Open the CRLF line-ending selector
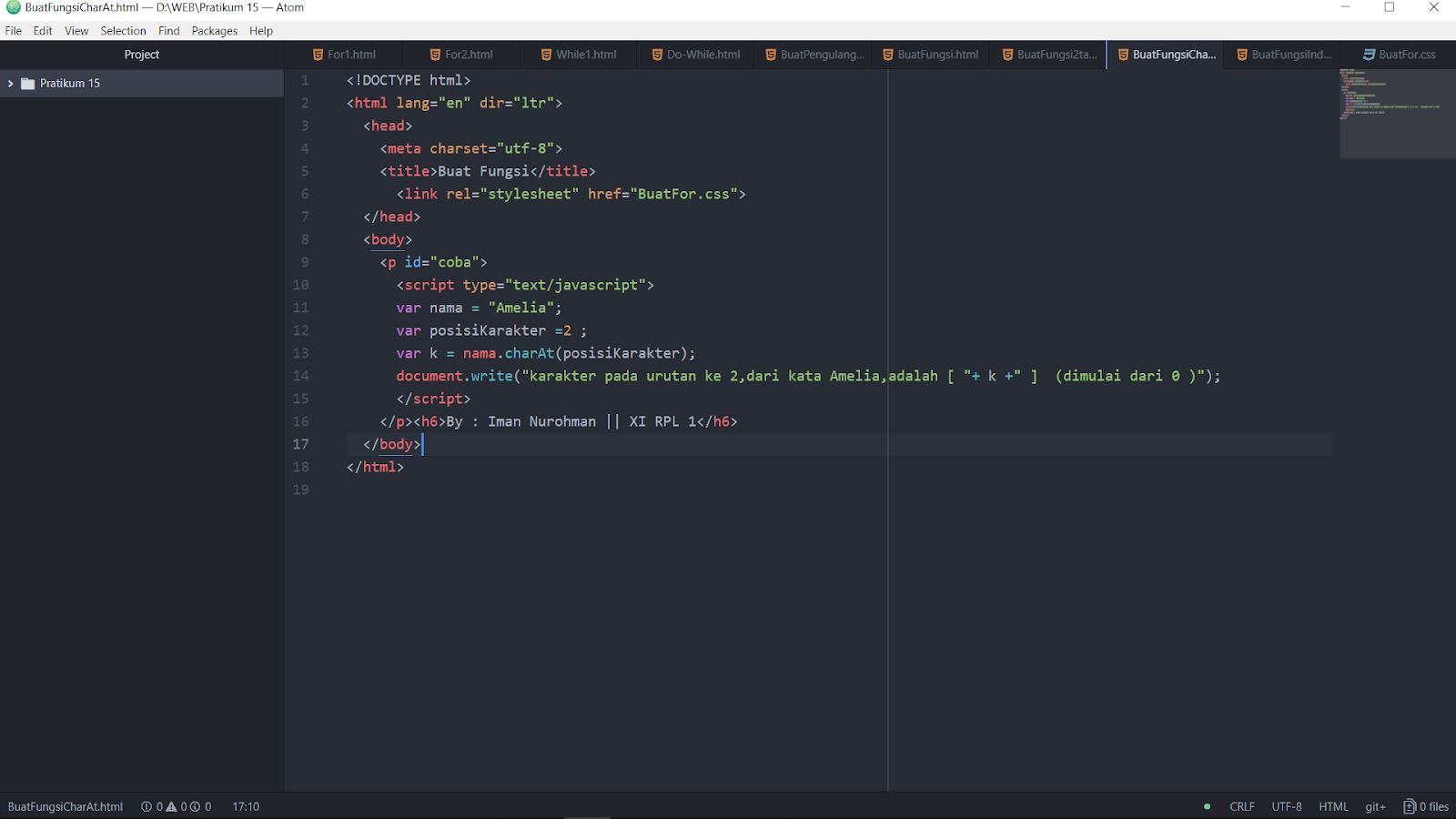 pyautogui.click(x=1242, y=806)
